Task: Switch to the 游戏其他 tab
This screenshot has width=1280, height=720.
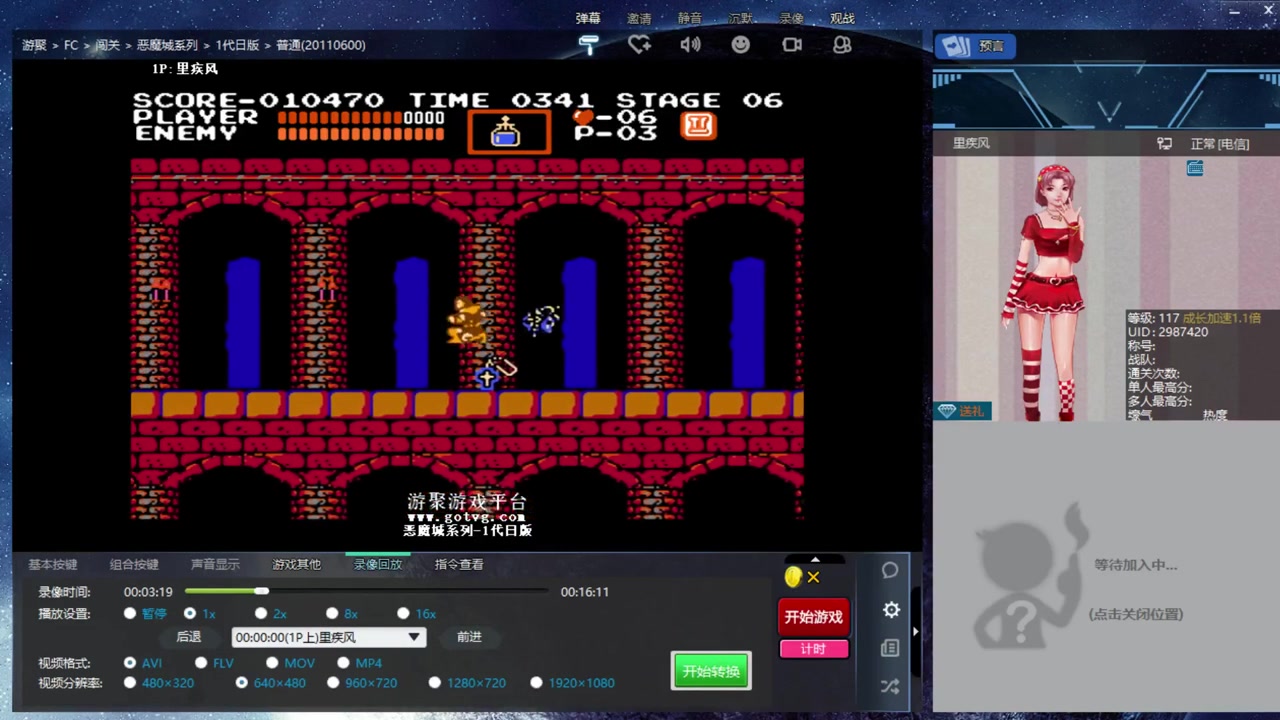Action: pos(297,564)
